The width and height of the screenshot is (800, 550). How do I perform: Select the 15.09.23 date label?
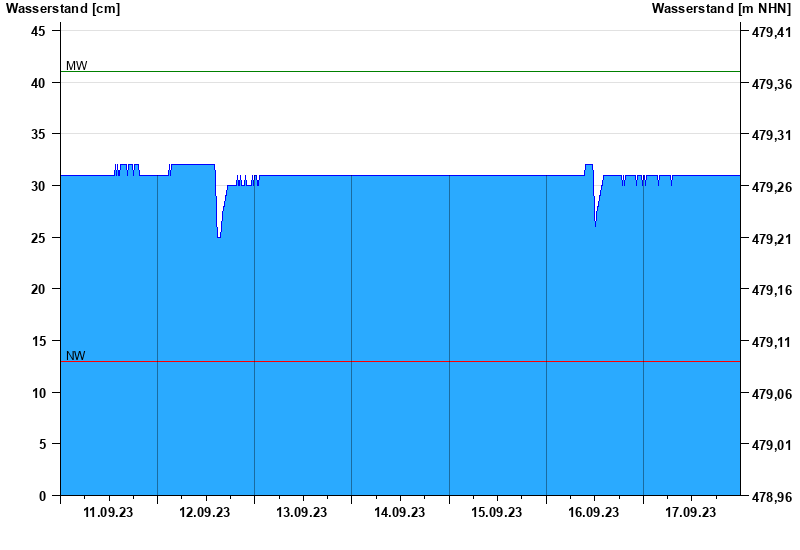point(496,512)
